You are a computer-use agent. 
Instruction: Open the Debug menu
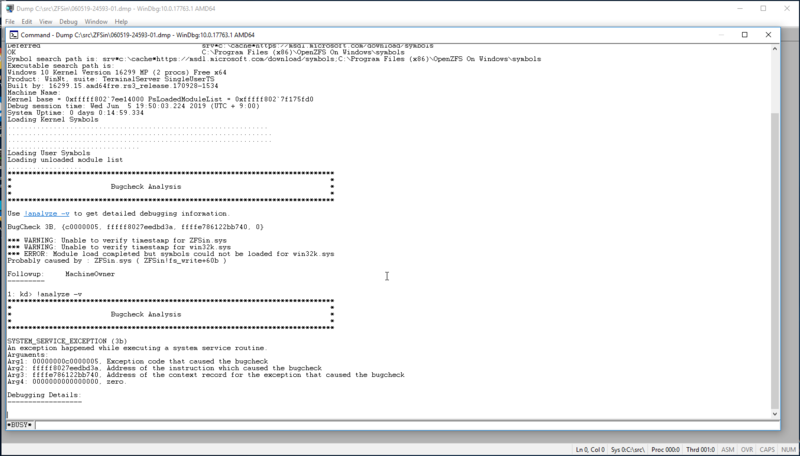coord(68,22)
